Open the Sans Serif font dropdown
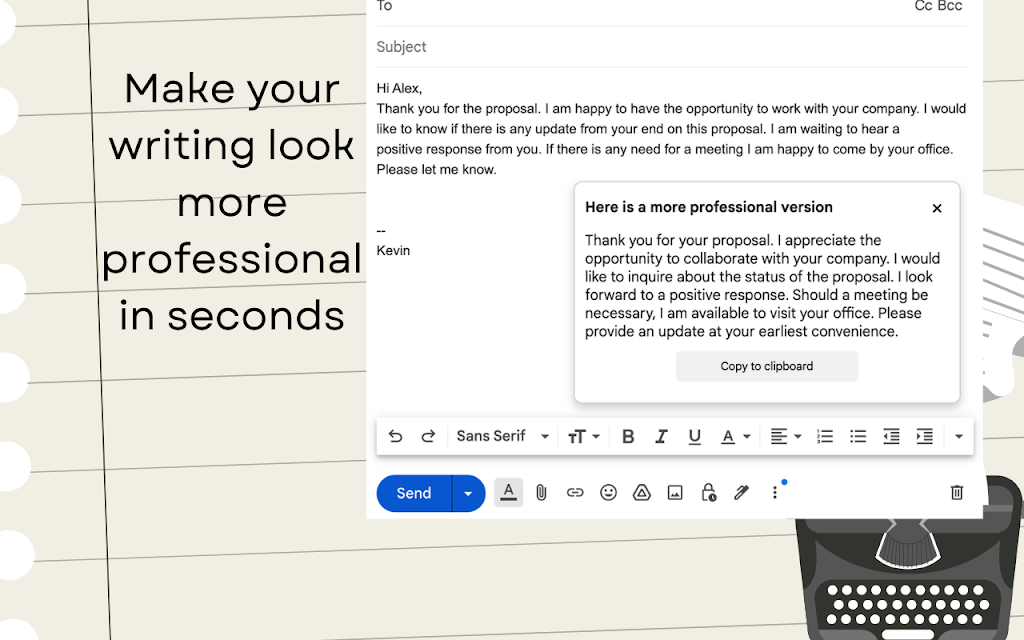 (x=502, y=436)
